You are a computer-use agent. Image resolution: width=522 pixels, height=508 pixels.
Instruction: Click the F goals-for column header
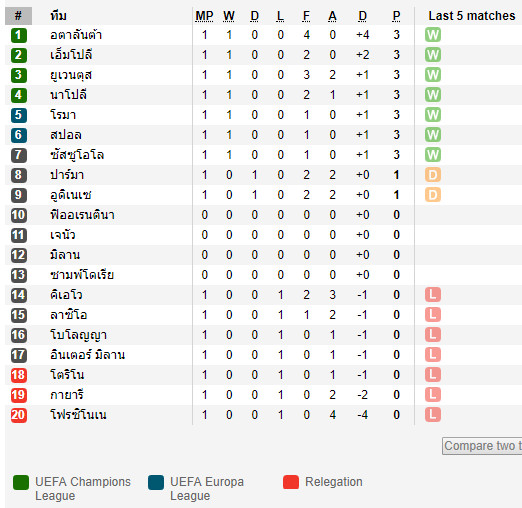[x=306, y=16]
